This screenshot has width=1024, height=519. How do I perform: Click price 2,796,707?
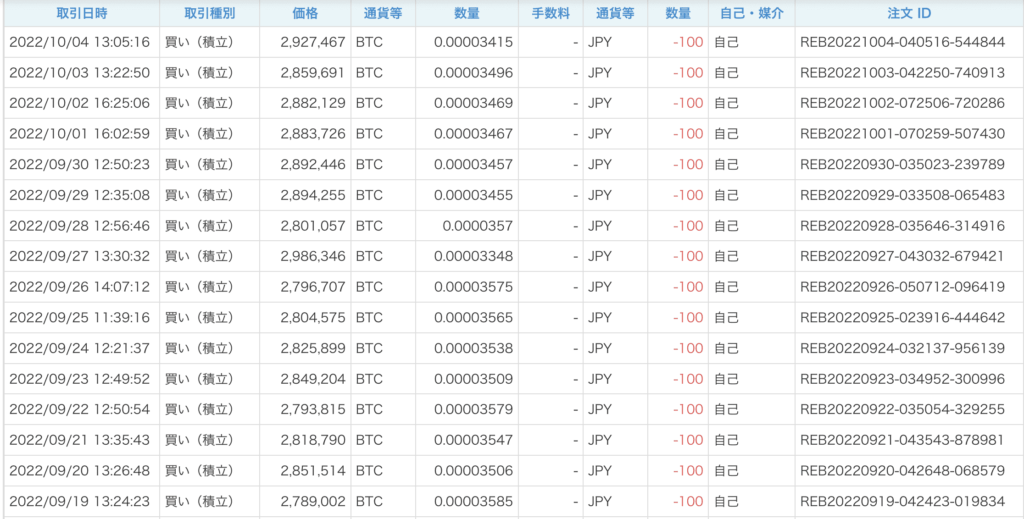coord(313,287)
